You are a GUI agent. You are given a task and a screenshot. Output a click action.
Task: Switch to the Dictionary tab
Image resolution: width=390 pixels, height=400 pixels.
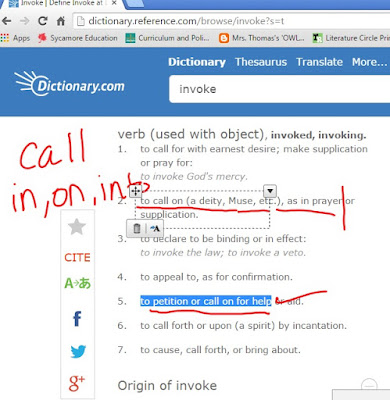pyautogui.click(x=197, y=62)
